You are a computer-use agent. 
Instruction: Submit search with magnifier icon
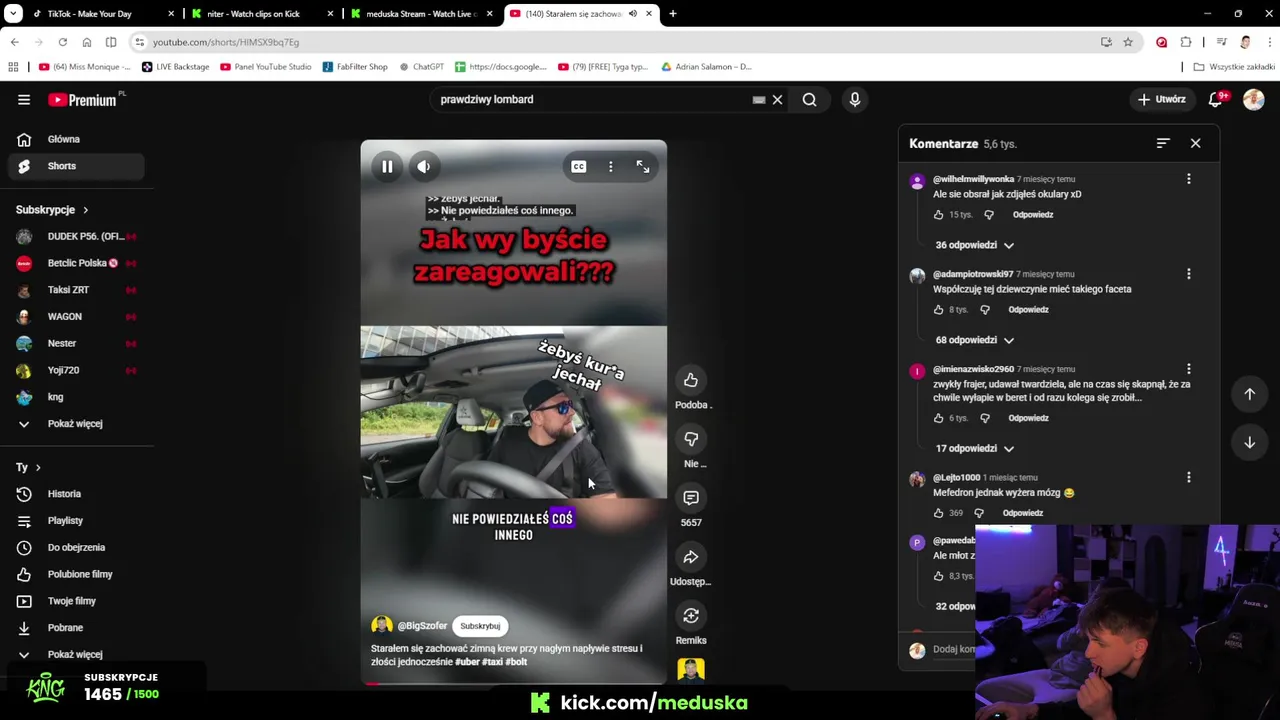pyautogui.click(x=809, y=100)
